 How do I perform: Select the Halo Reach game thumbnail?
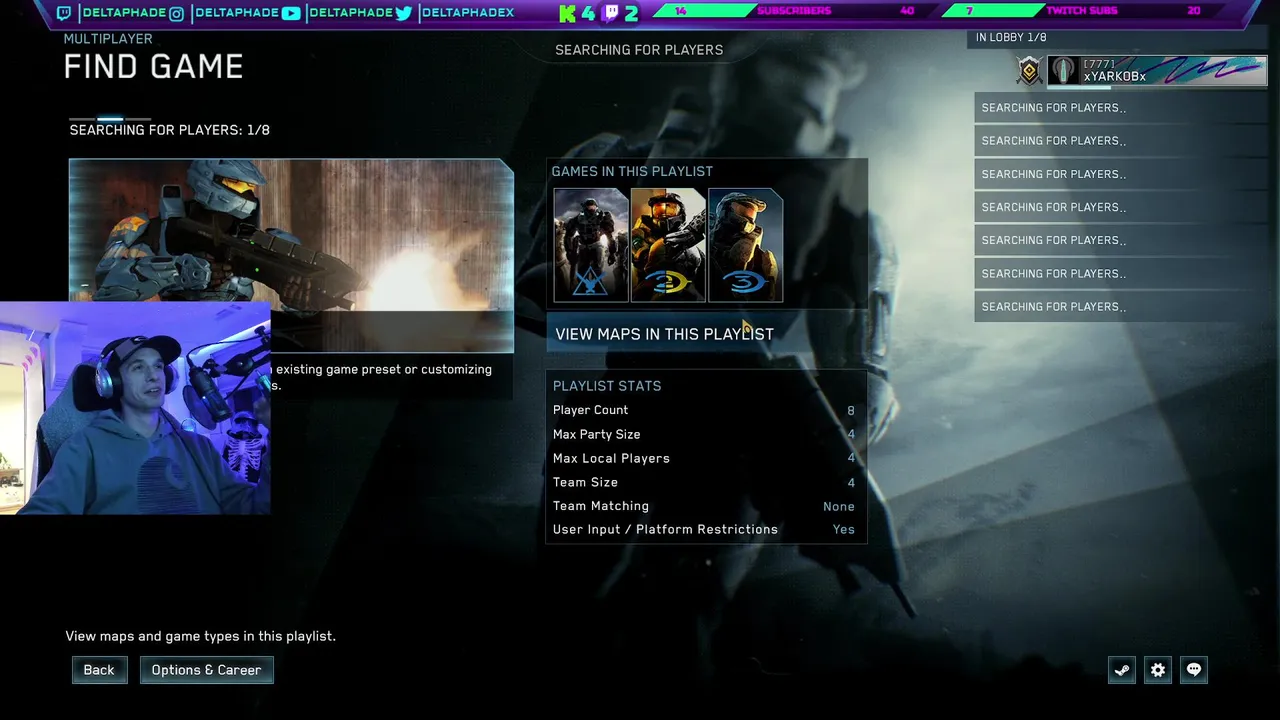click(591, 245)
